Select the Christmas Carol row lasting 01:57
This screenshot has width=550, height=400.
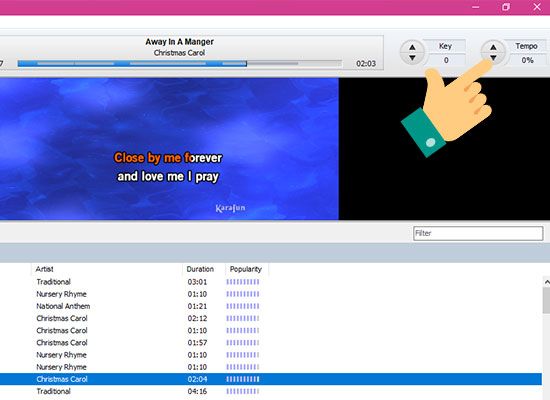(x=271, y=342)
